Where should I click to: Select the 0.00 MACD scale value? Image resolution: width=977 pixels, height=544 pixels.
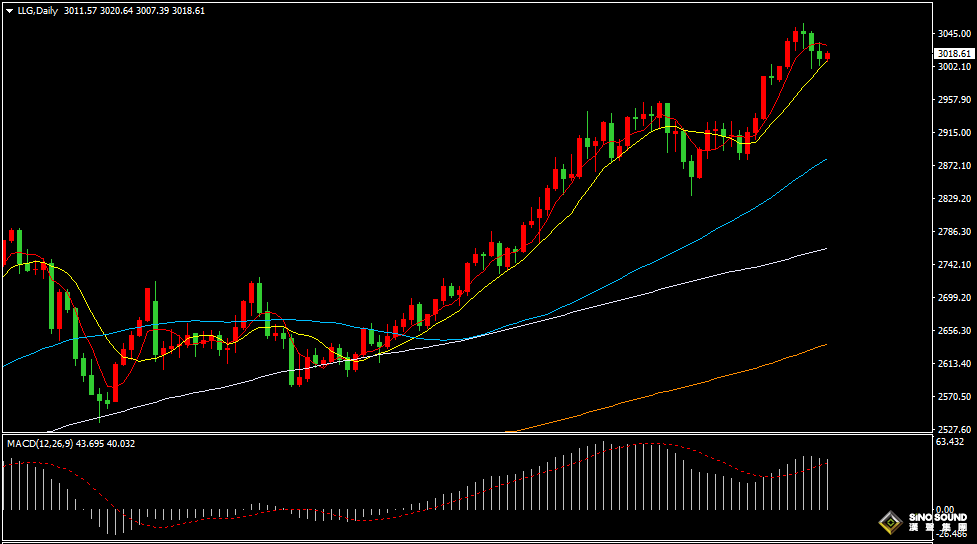[x=945, y=510]
